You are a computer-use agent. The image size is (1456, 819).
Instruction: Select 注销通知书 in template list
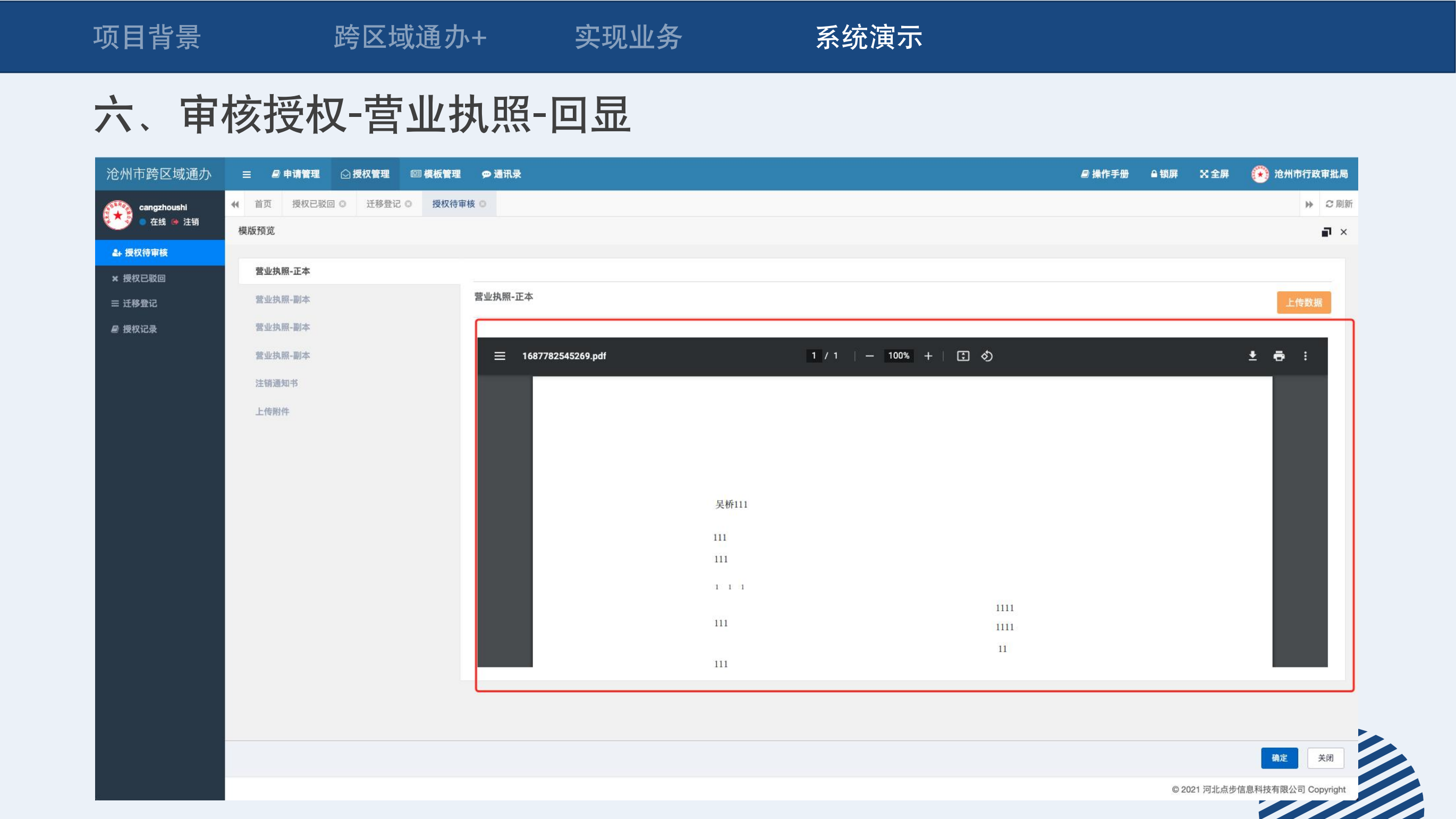coord(276,383)
